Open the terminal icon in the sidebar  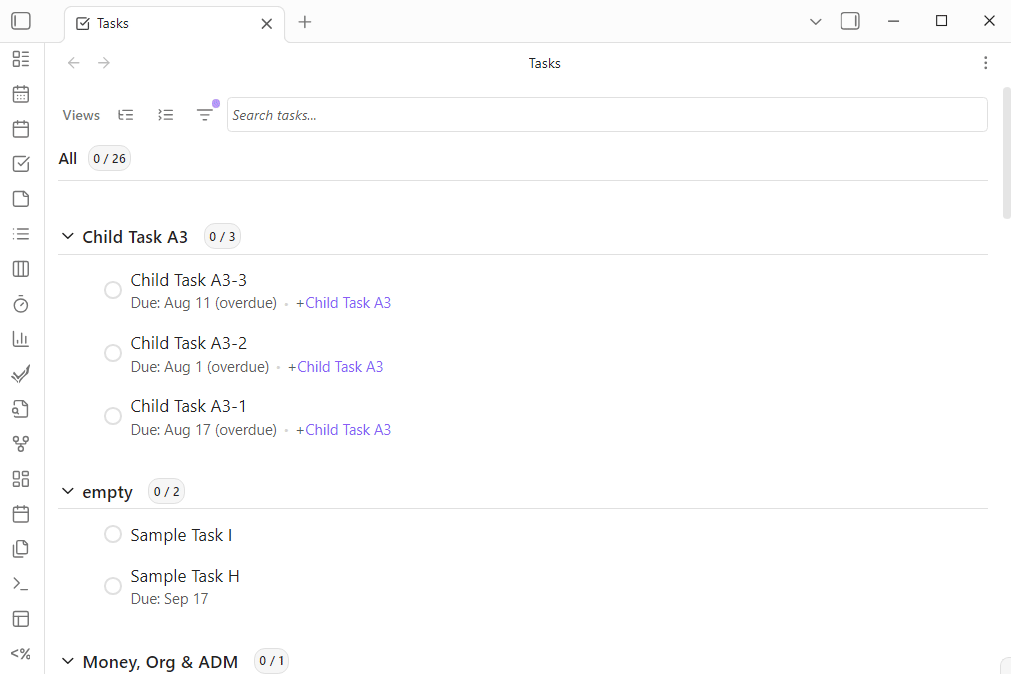click(21, 583)
